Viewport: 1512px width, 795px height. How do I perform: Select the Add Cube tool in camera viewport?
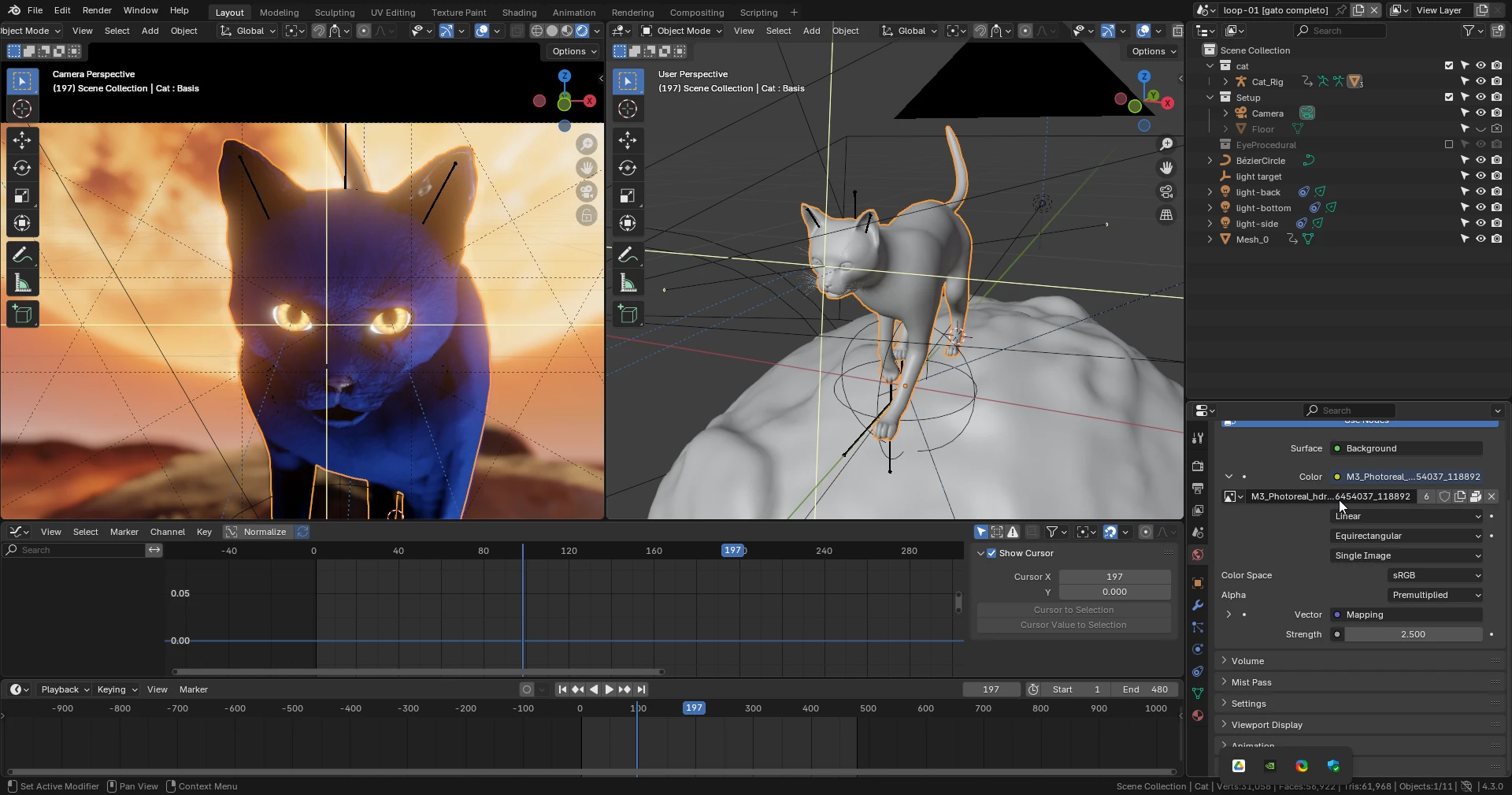click(22, 314)
